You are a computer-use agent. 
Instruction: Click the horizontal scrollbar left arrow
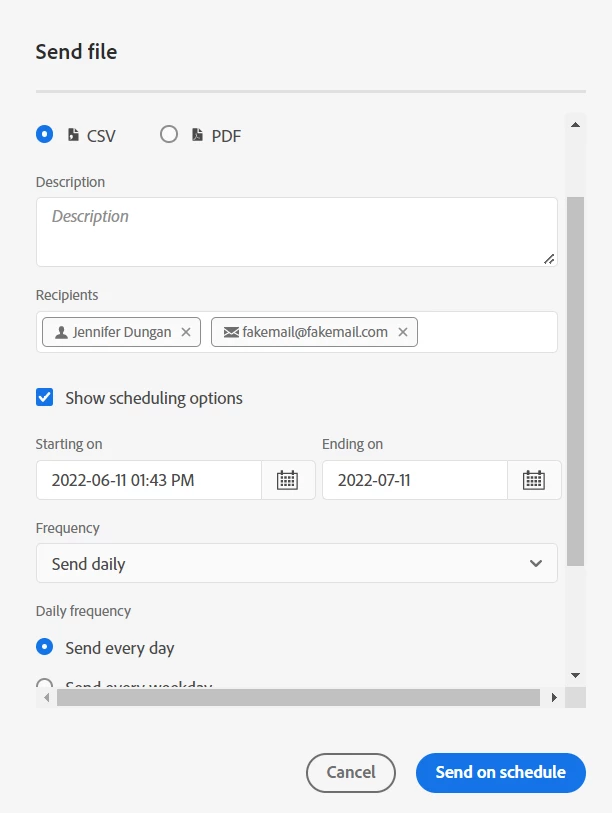(47, 697)
